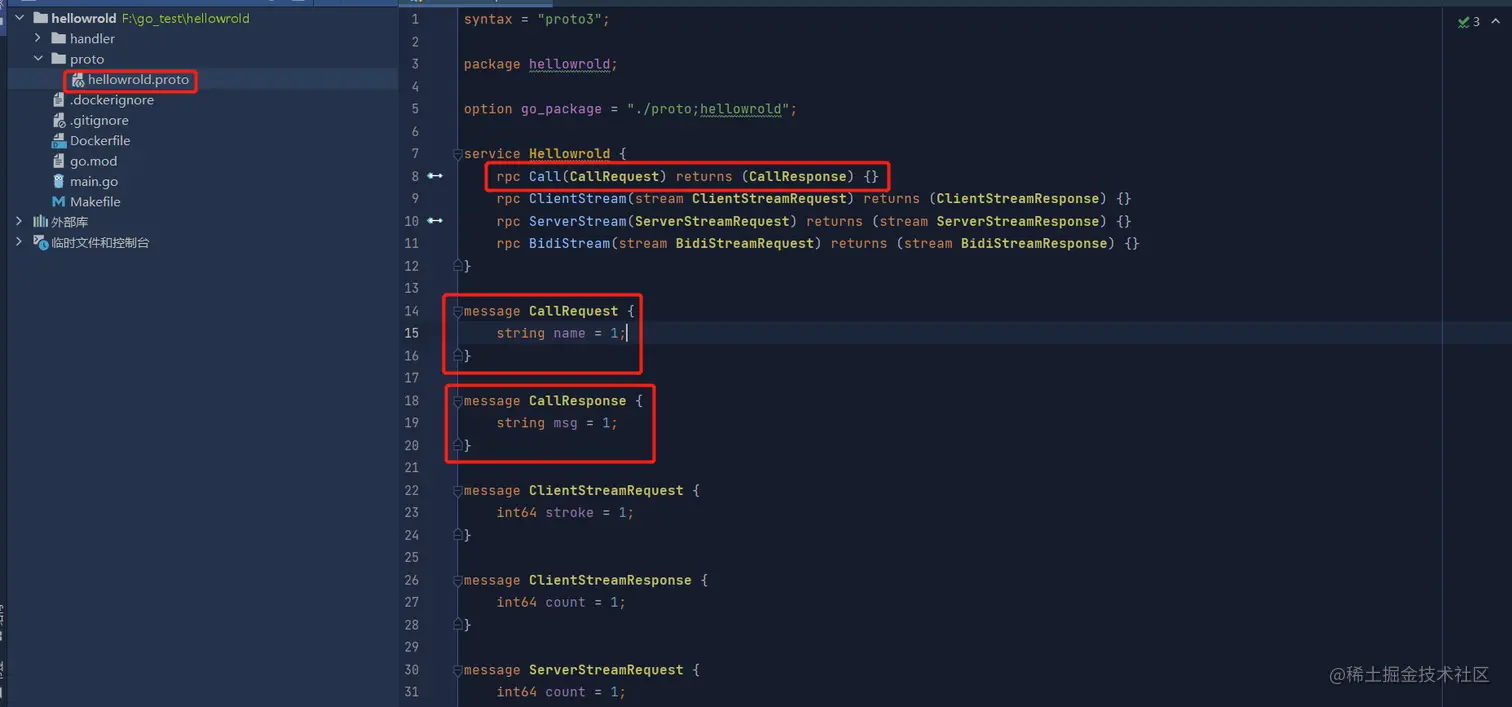
Task: Click the field name stroke on line 23
Action: 569,512
